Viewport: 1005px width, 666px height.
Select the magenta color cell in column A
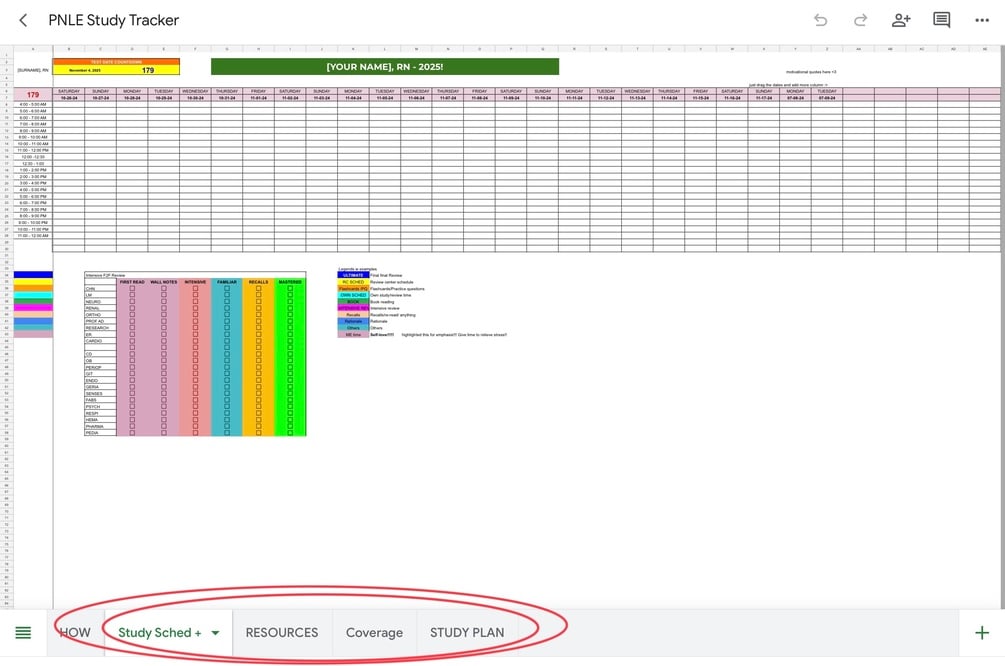(33, 308)
